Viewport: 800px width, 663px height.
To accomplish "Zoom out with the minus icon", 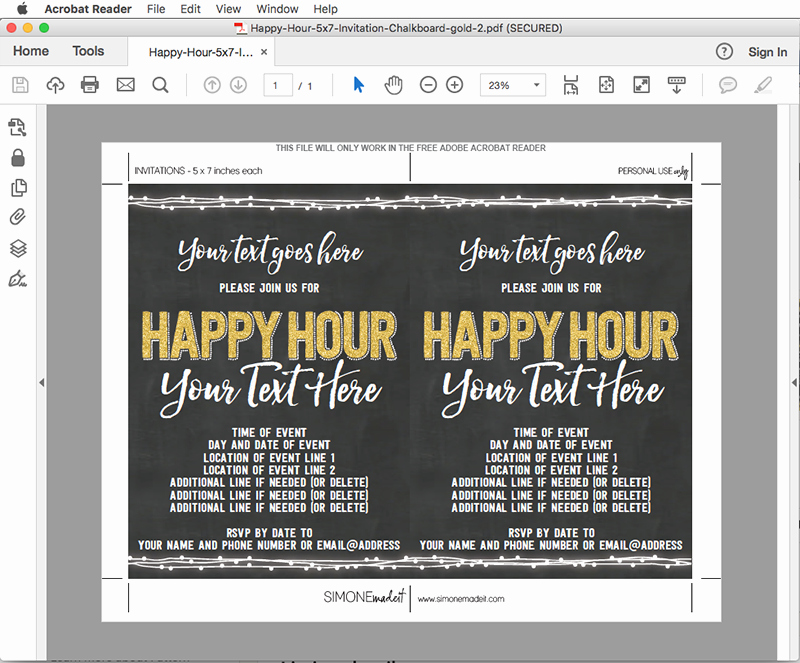I will point(428,85).
